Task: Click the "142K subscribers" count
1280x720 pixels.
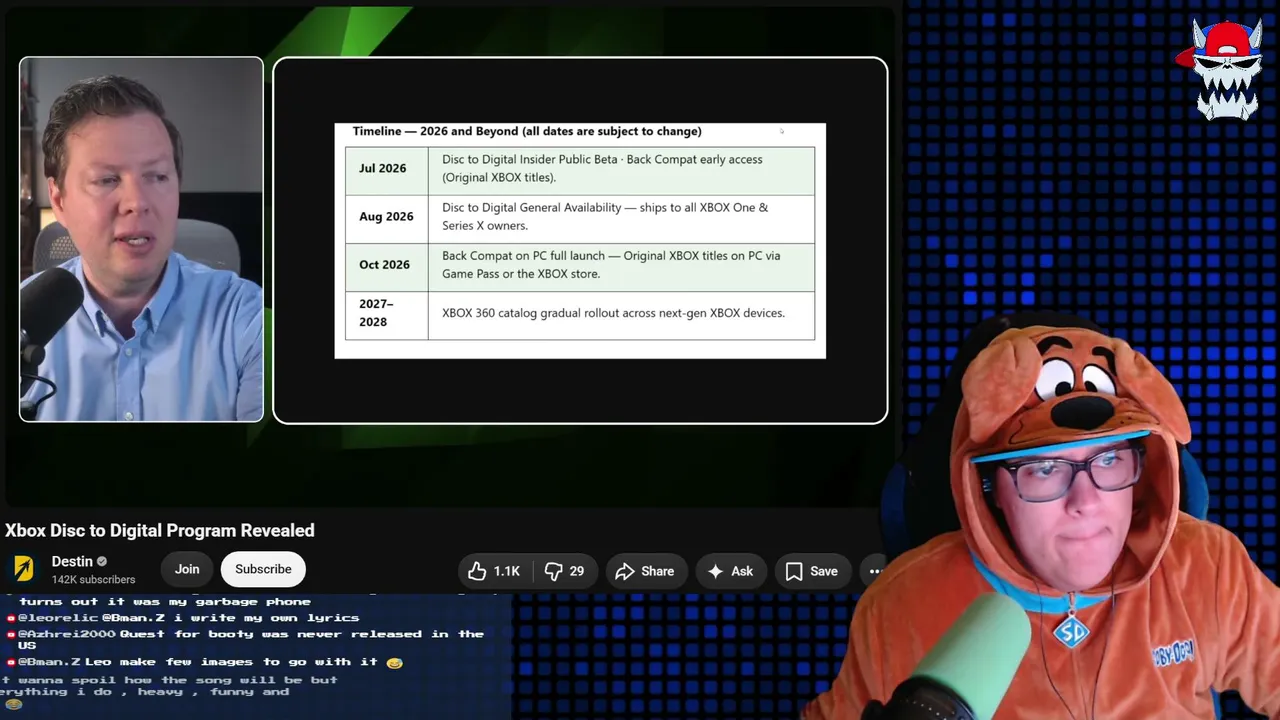Action: click(93, 580)
